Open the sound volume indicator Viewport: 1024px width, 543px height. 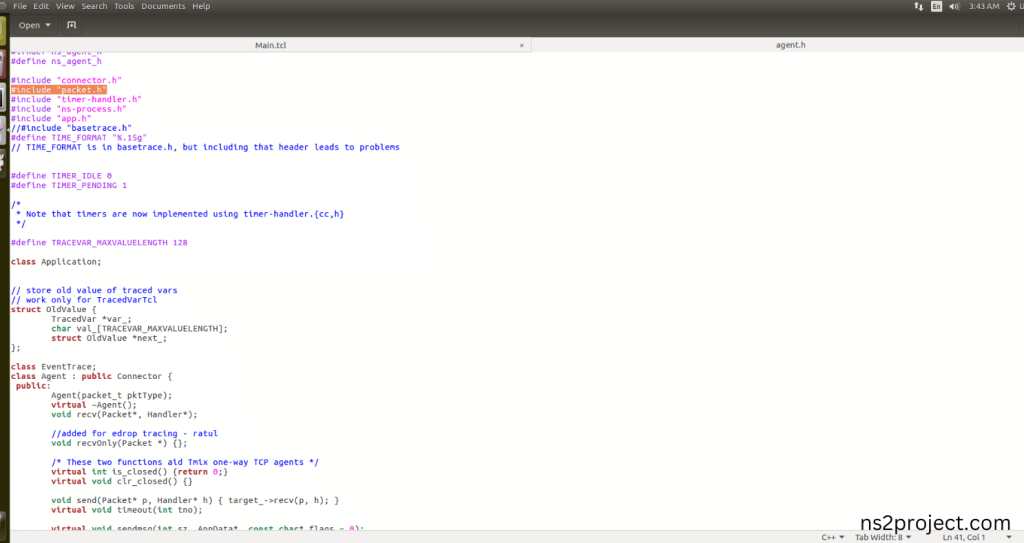[x=954, y=6]
